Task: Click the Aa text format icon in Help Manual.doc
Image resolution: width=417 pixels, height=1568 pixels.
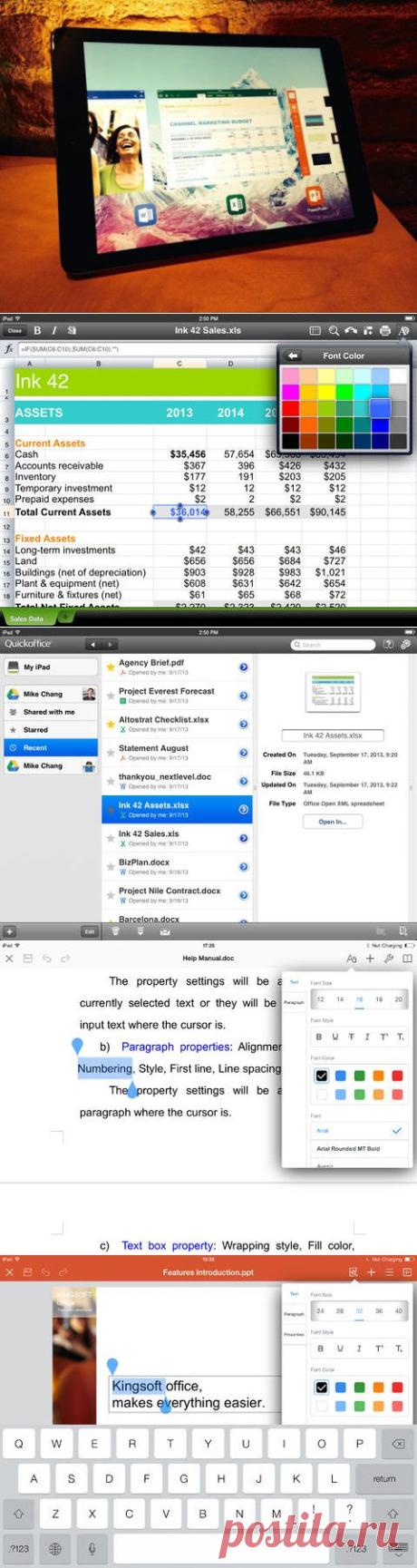Action: tap(352, 959)
